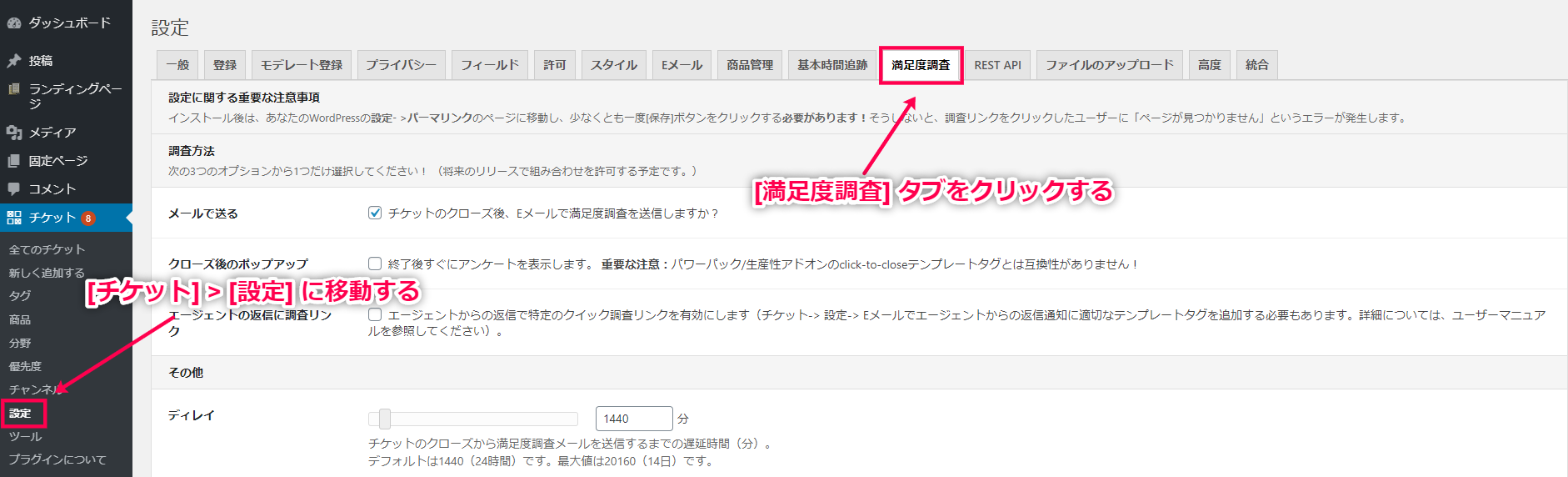The image size is (1568, 477).
Task: Open the 一般 settings tab
Action: (177, 65)
